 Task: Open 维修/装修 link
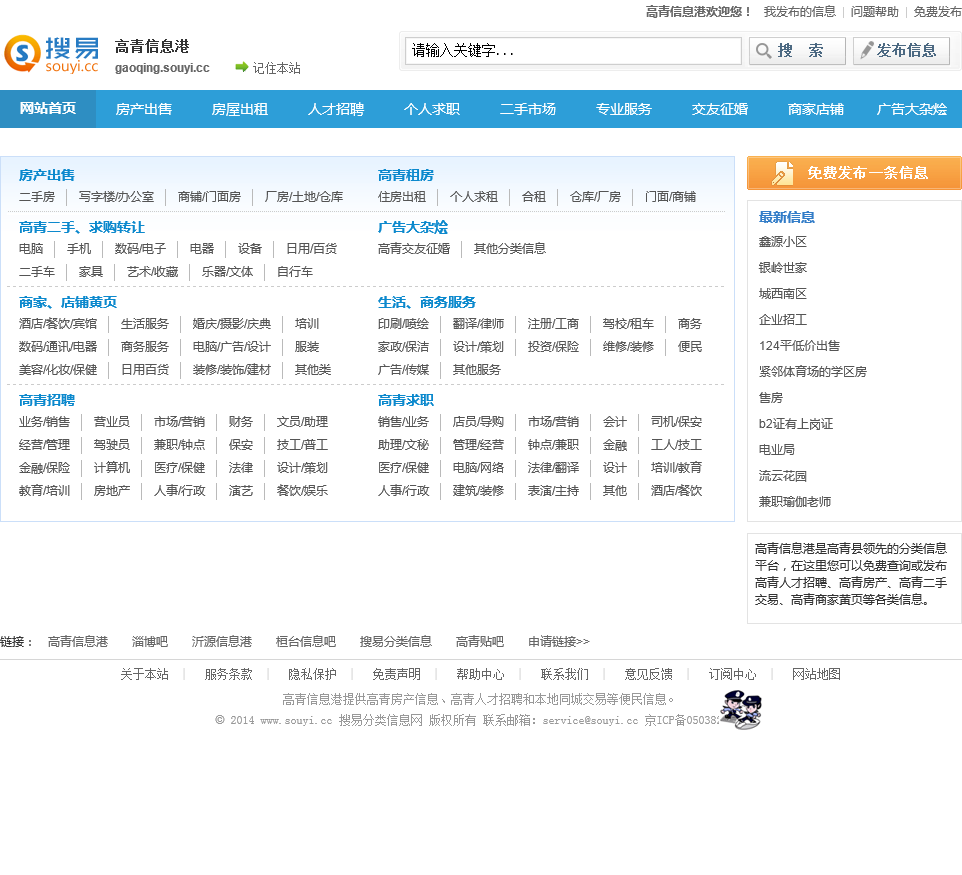click(x=628, y=347)
